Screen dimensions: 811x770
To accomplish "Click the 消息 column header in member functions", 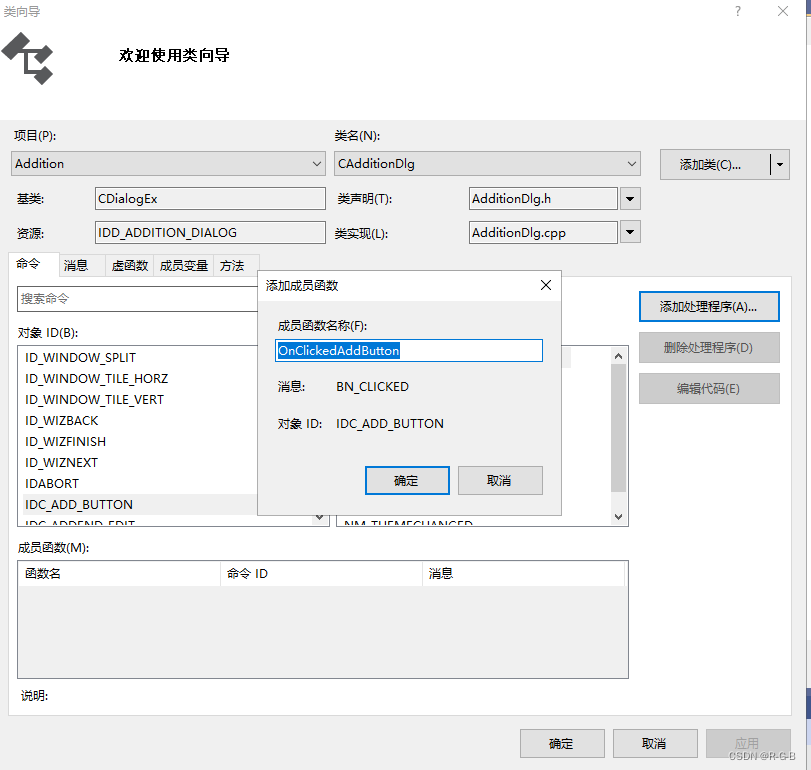I will pyautogui.click(x=523, y=573).
